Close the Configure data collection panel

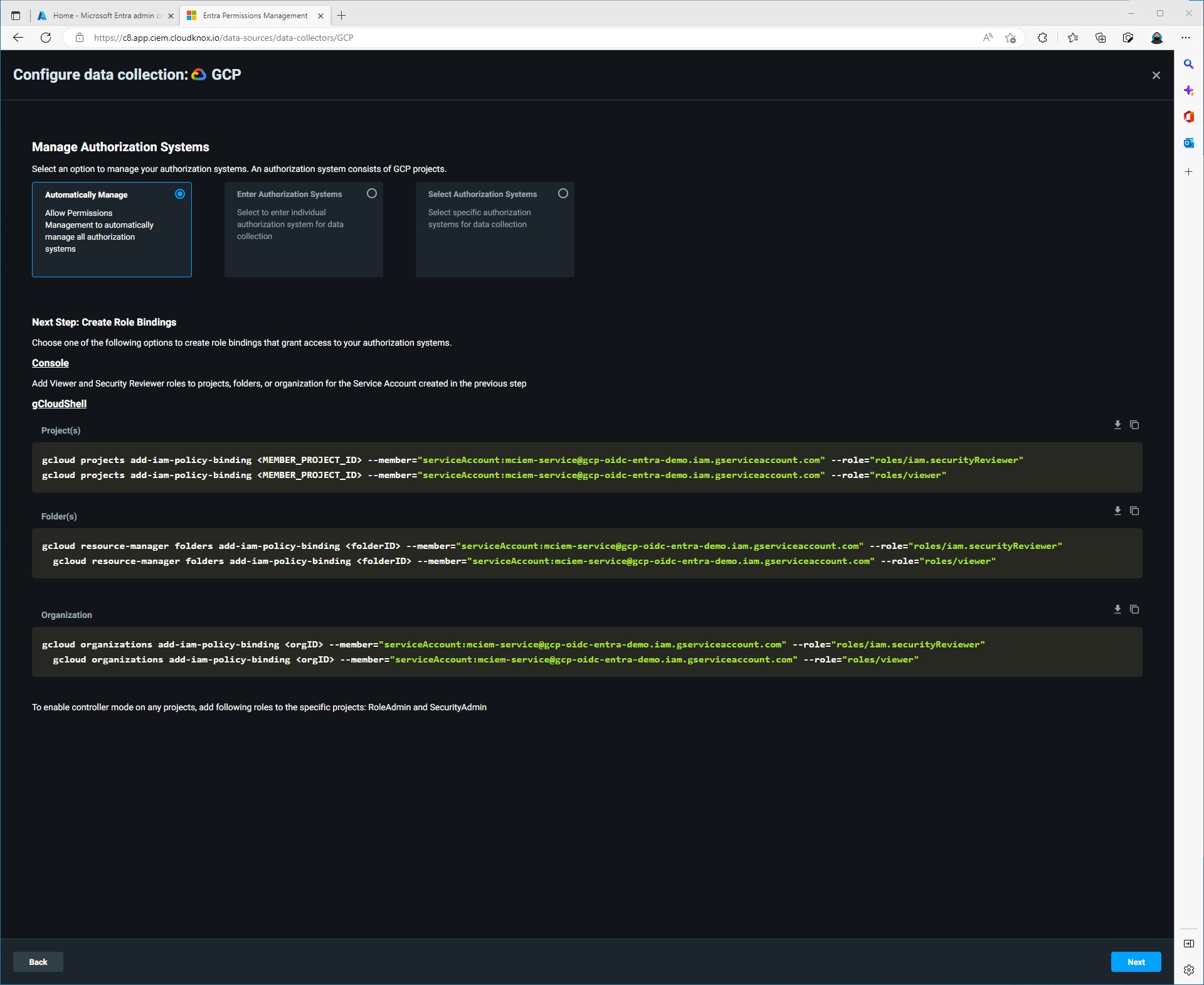pyautogui.click(x=1156, y=75)
